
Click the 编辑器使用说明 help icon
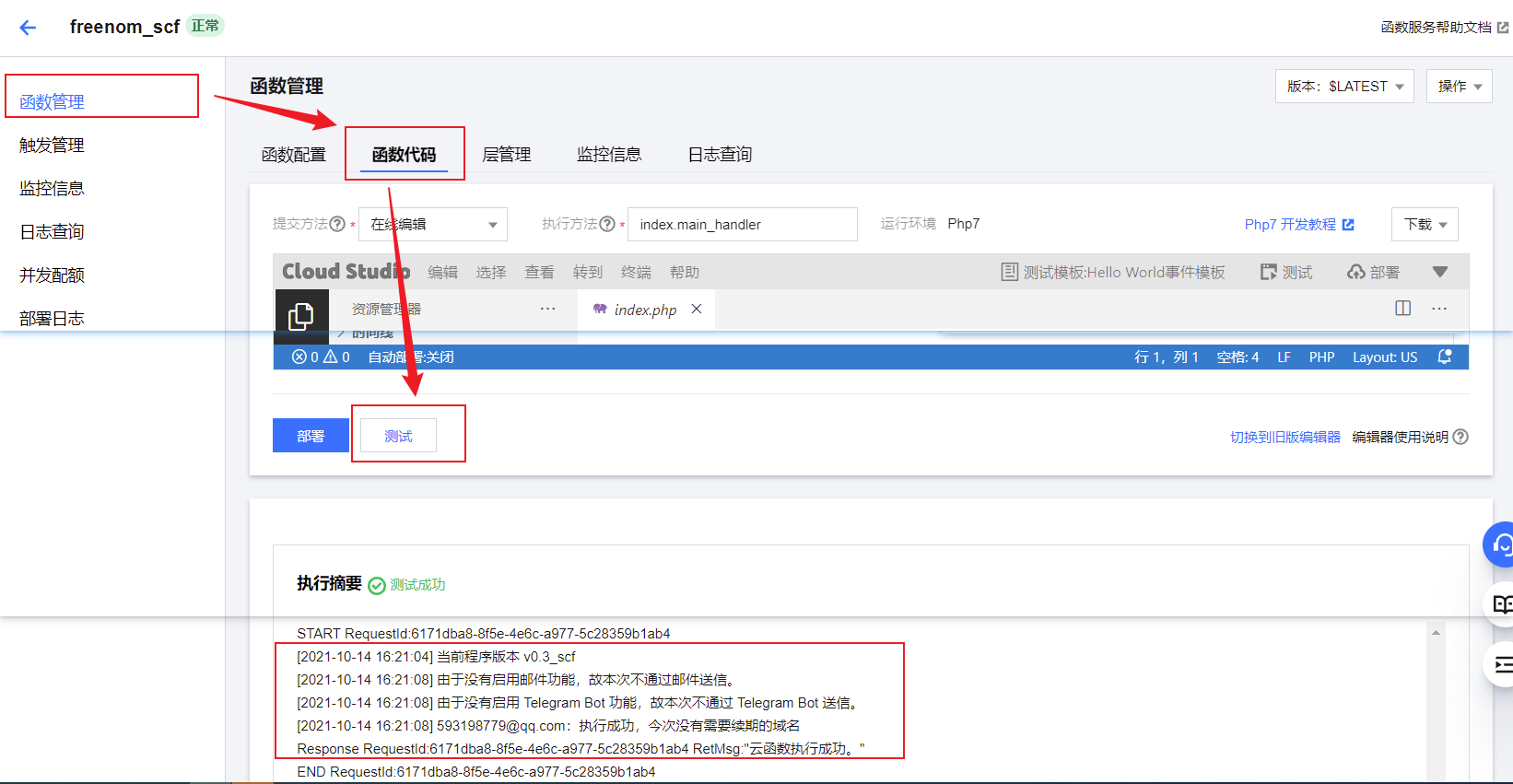point(1460,437)
